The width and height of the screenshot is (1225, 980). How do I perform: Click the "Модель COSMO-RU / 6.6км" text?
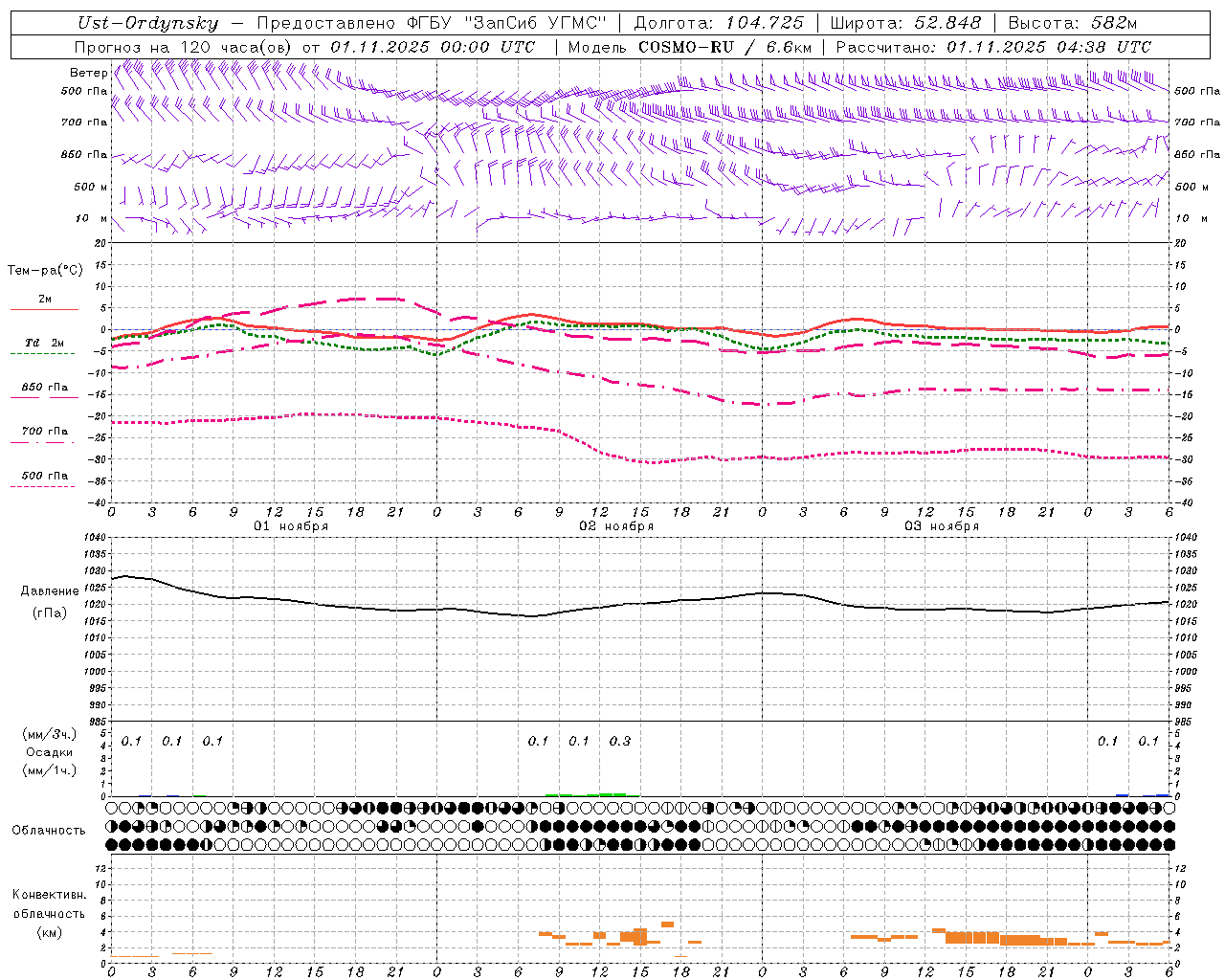pyautogui.click(x=690, y=47)
